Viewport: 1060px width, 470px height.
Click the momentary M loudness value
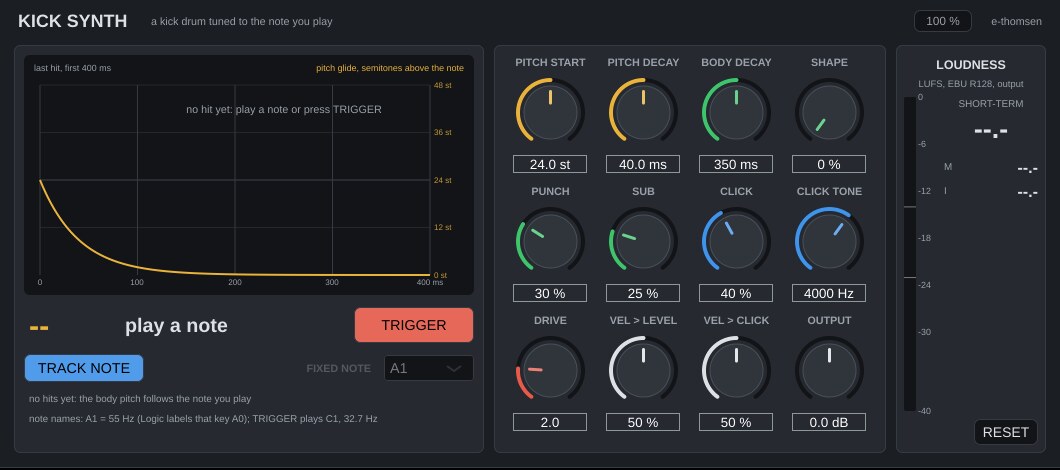[1027, 169]
